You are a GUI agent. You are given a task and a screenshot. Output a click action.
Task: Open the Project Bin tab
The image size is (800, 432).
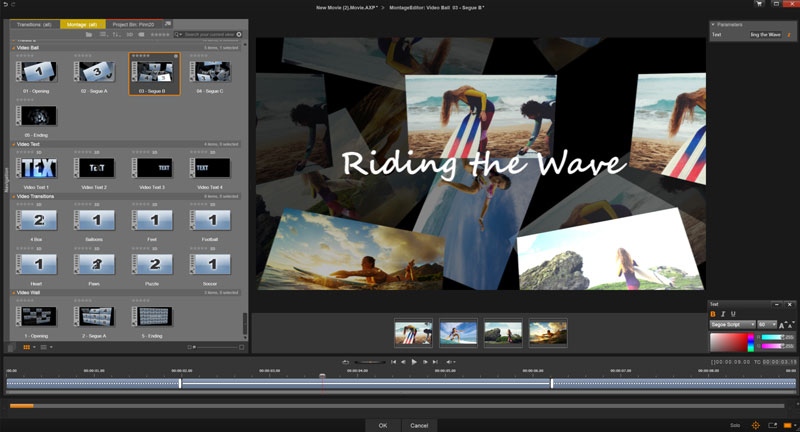coord(134,24)
